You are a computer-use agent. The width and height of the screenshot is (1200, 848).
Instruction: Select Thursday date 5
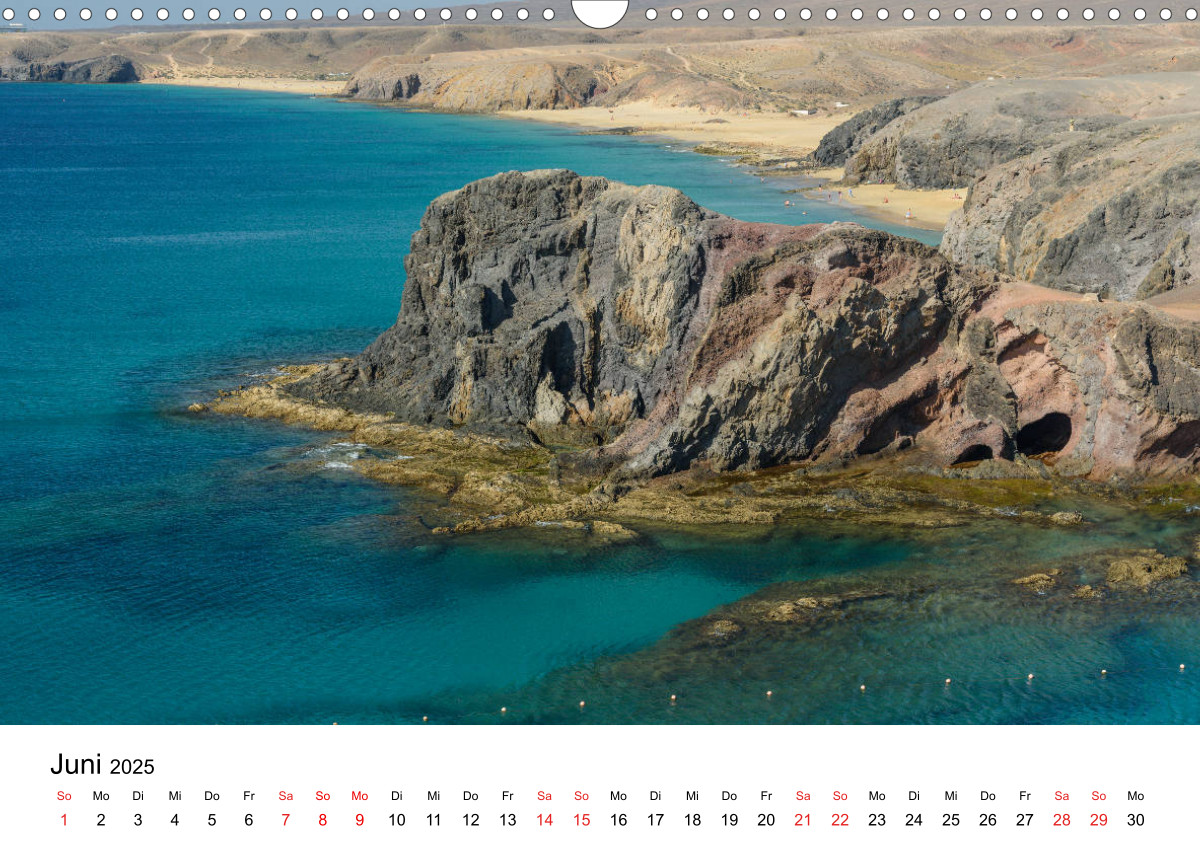(x=212, y=820)
